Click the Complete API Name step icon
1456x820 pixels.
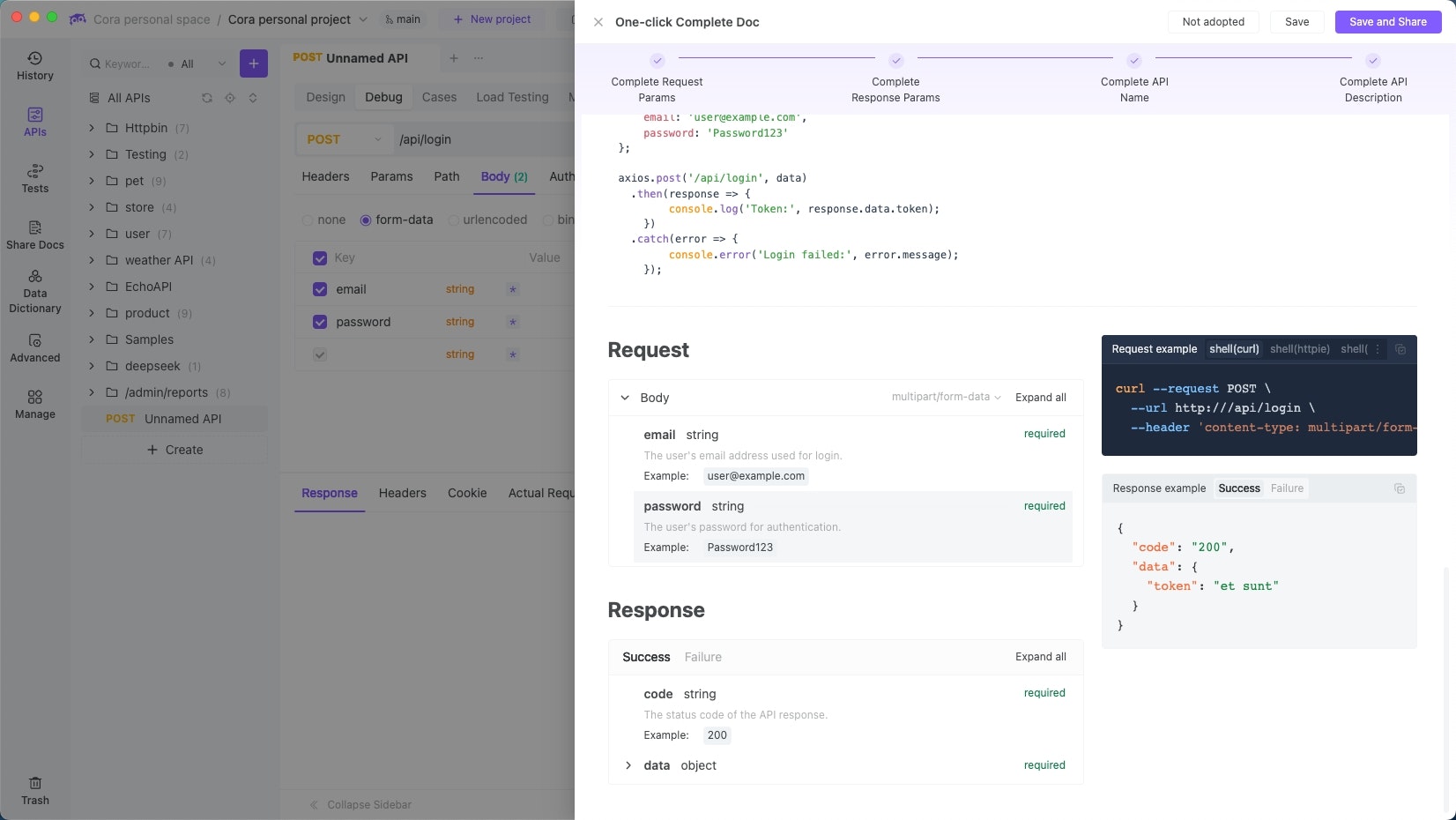click(1134, 61)
